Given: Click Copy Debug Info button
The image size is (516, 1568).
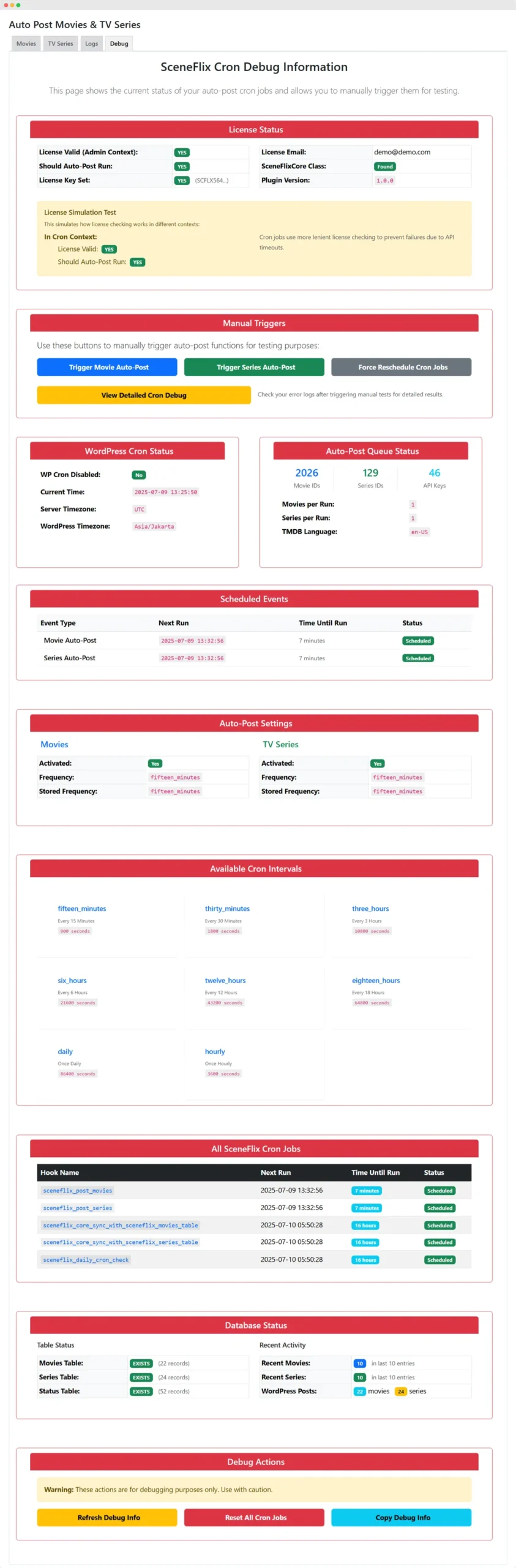Looking at the screenshot, I should (402, 1517).
